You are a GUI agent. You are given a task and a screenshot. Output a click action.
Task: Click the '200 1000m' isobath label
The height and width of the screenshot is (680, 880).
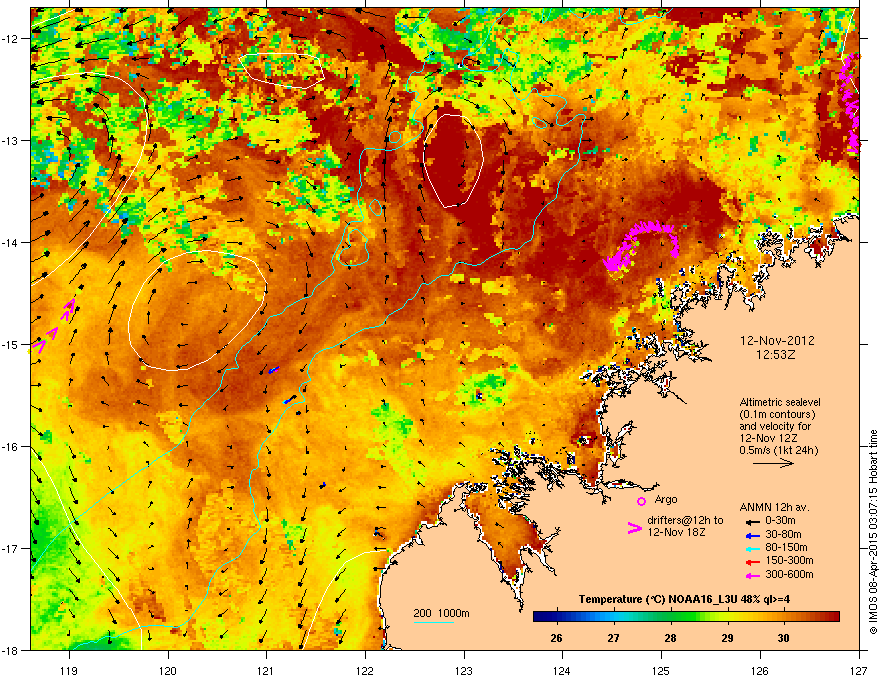(441, 613)
